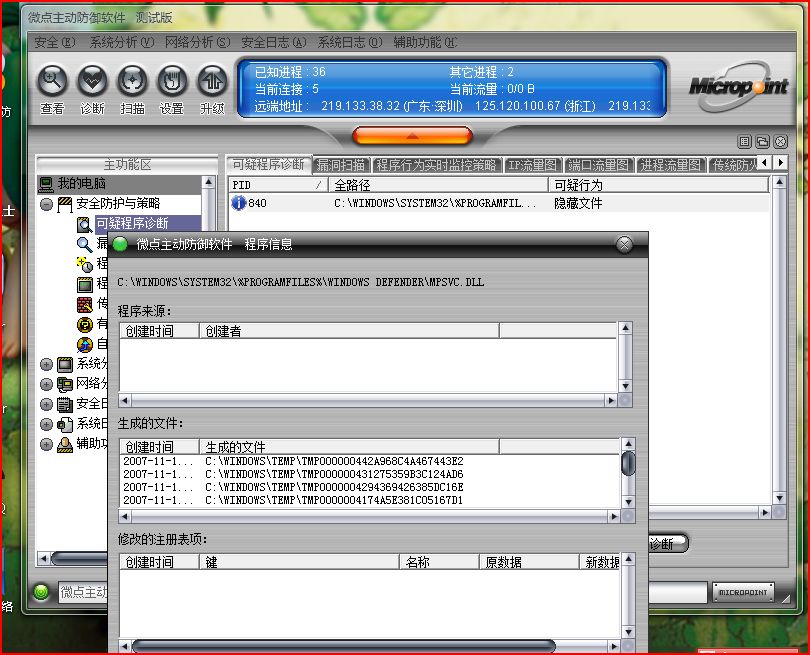This screenshot has width=810, height=655.
Task: Sort the process list by 可疑行为 column
Action: click(x=659, y=185)
